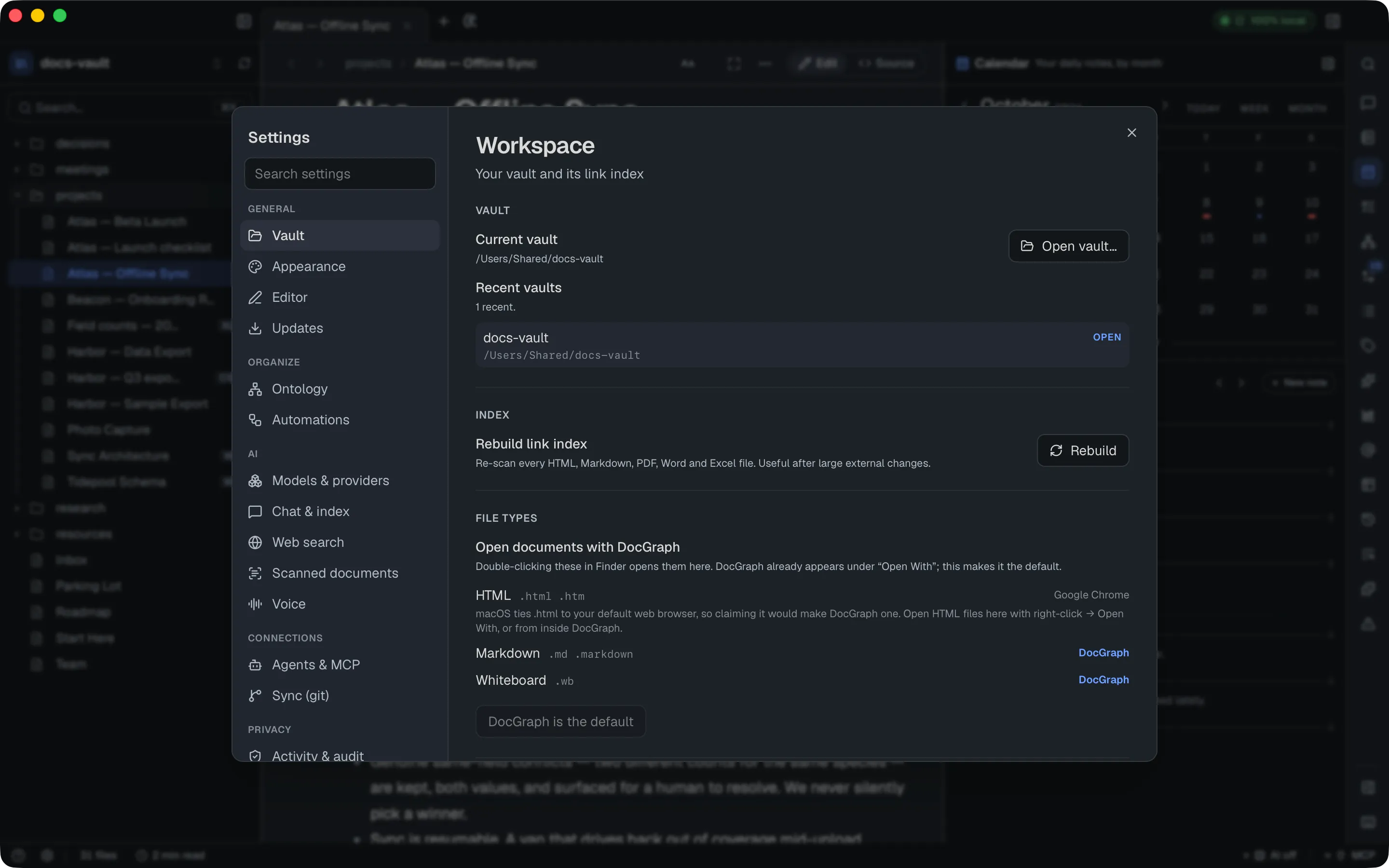Click the DocGraph is the default button
The image size is (1389, 868).
coord(561,721)
